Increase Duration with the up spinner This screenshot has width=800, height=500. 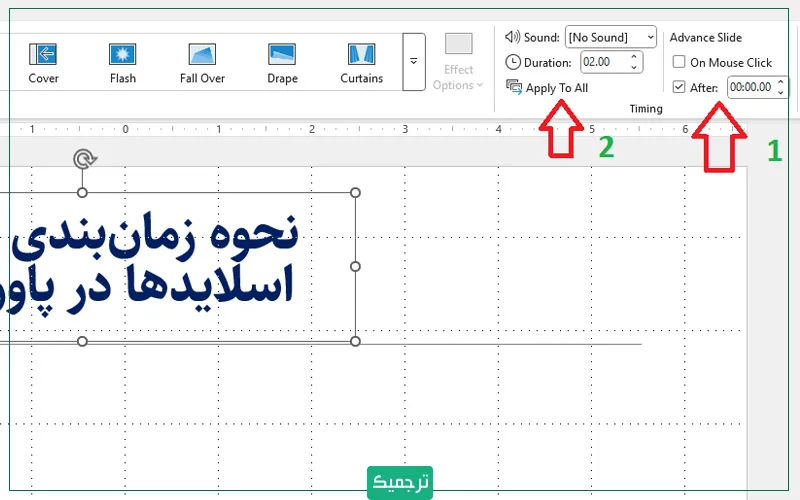point(634,57)
